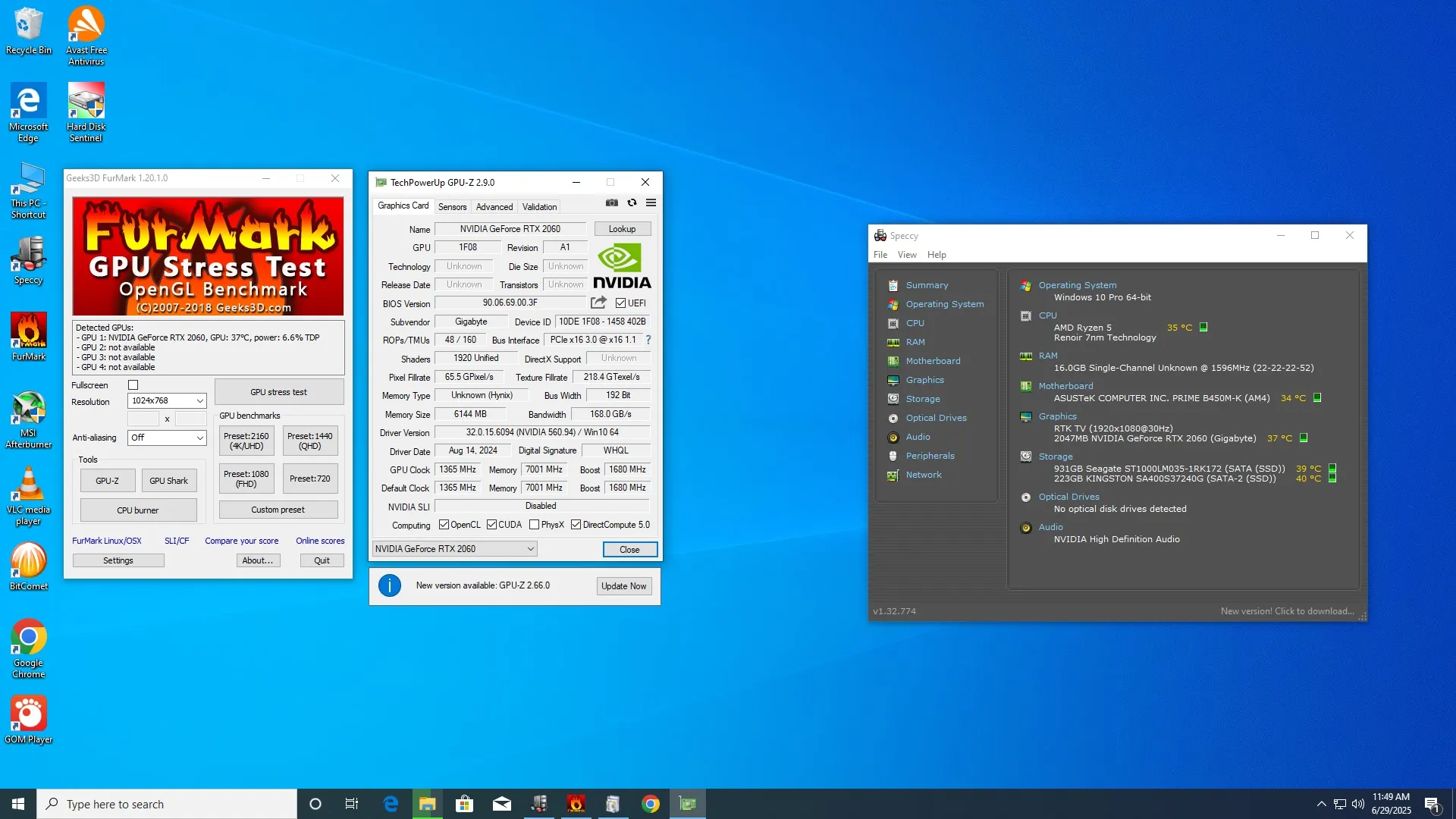Toggle the OpenCL checkbox
Image resolution: width=1456 pixels, height=819 pixels.
(444, 525)
